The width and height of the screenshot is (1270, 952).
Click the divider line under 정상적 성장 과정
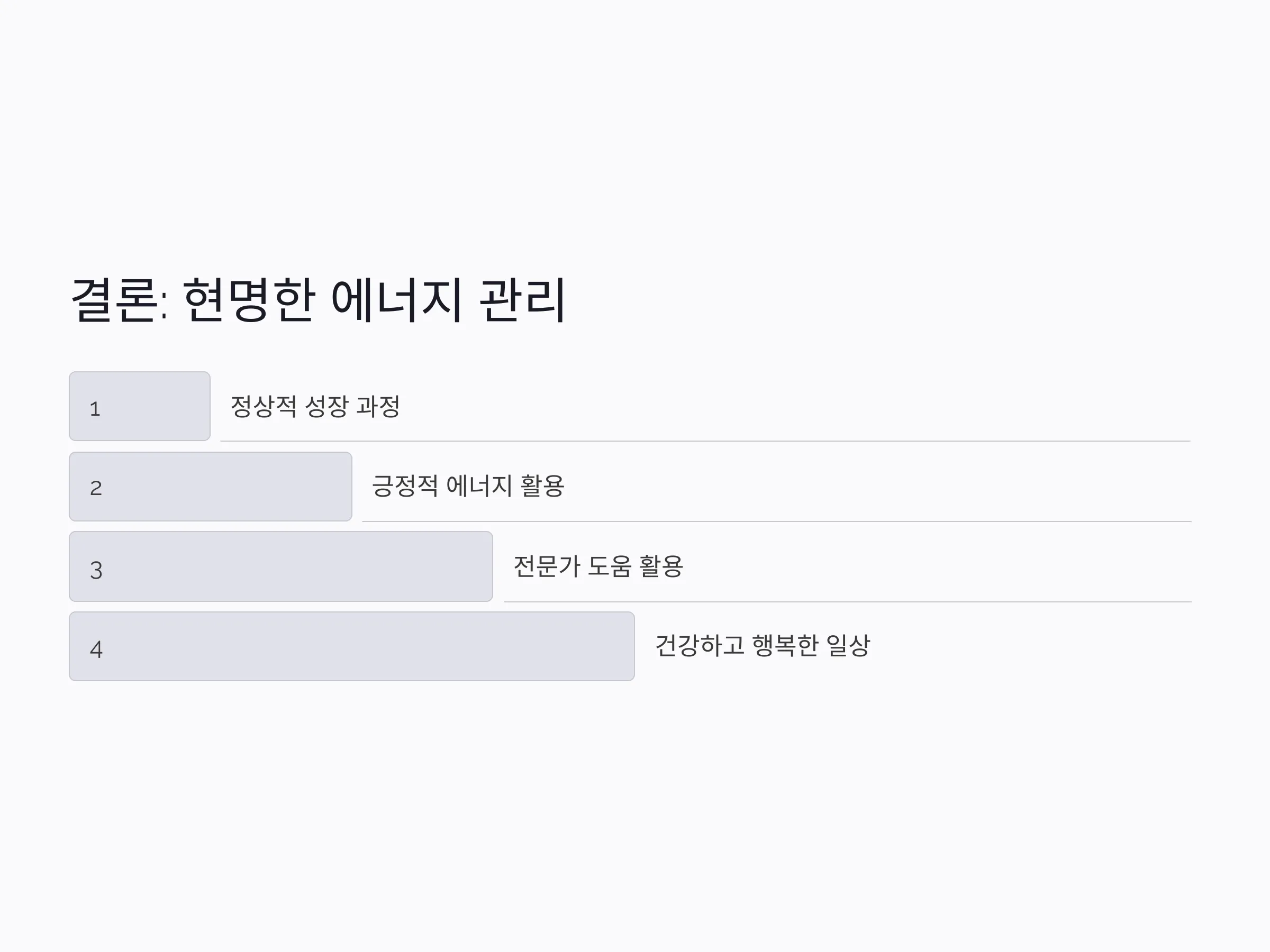705,441
